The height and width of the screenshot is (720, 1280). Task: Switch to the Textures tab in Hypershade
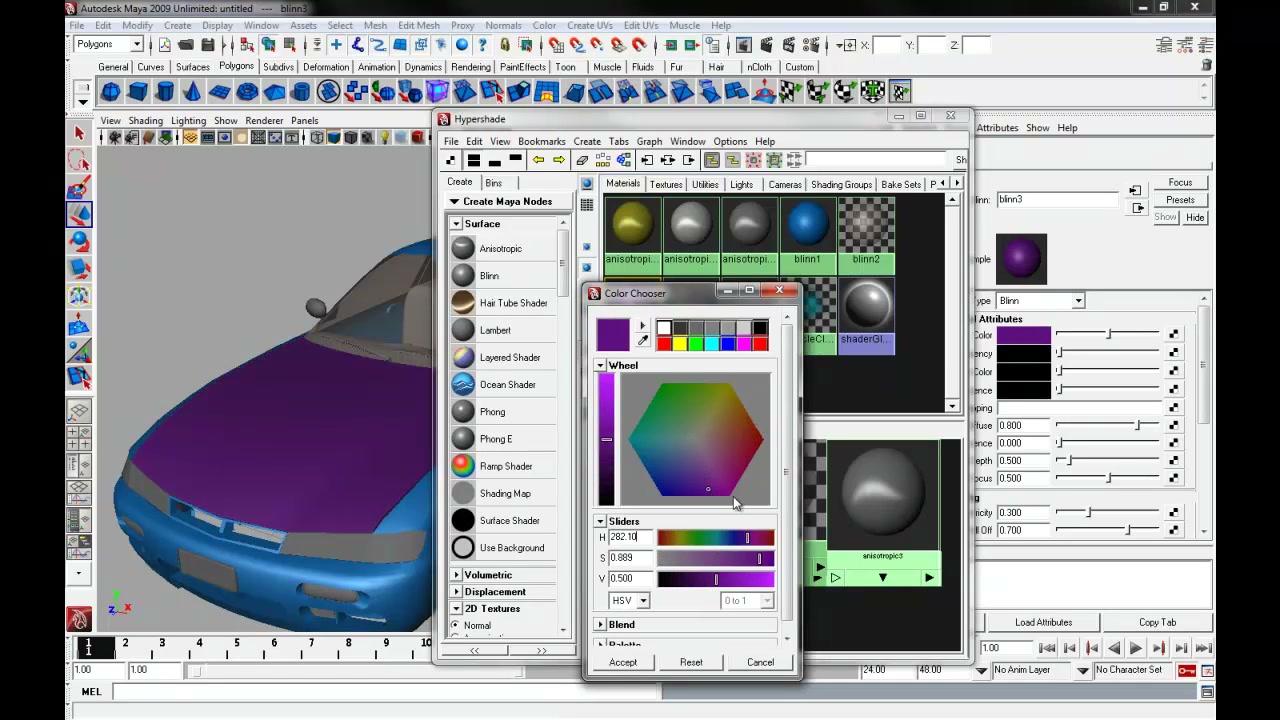tap(666, 185)
